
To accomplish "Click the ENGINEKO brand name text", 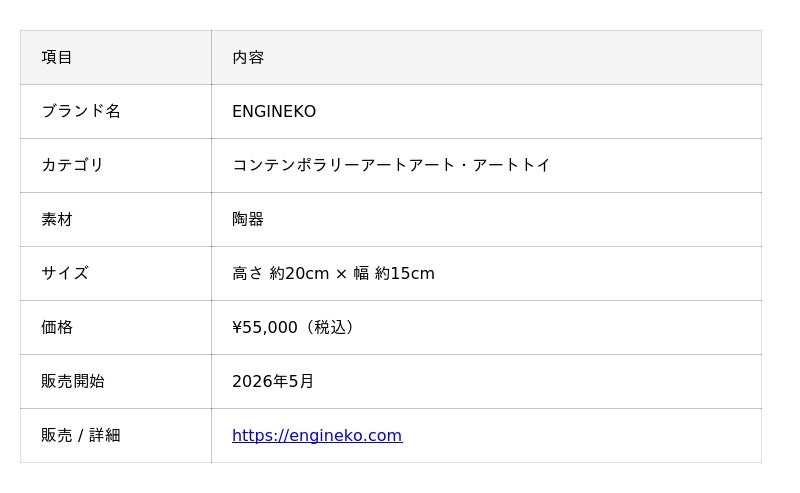I will click(x=274, y=111).
